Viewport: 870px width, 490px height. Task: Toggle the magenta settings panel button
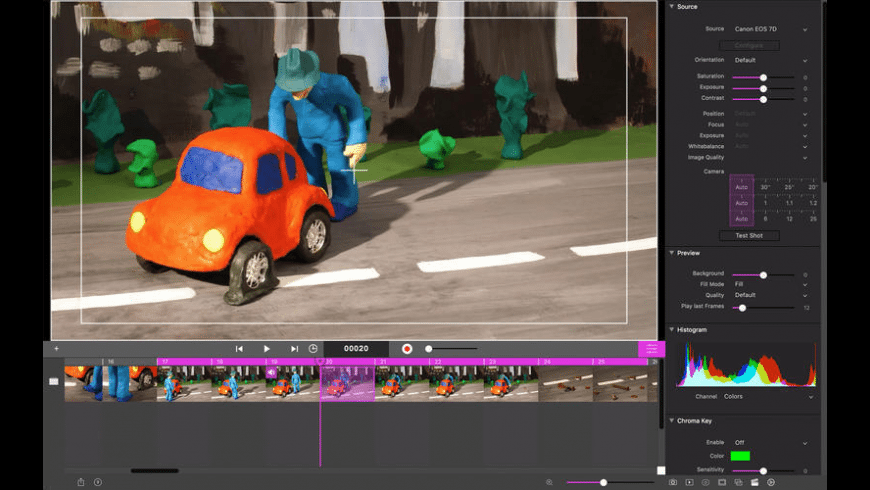(x=651, y=348)
